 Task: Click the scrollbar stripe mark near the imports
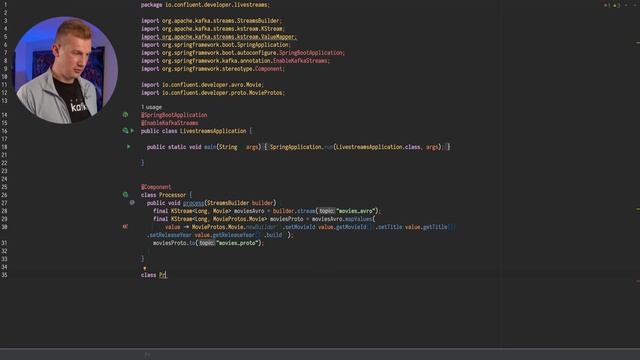coord(638,43)
